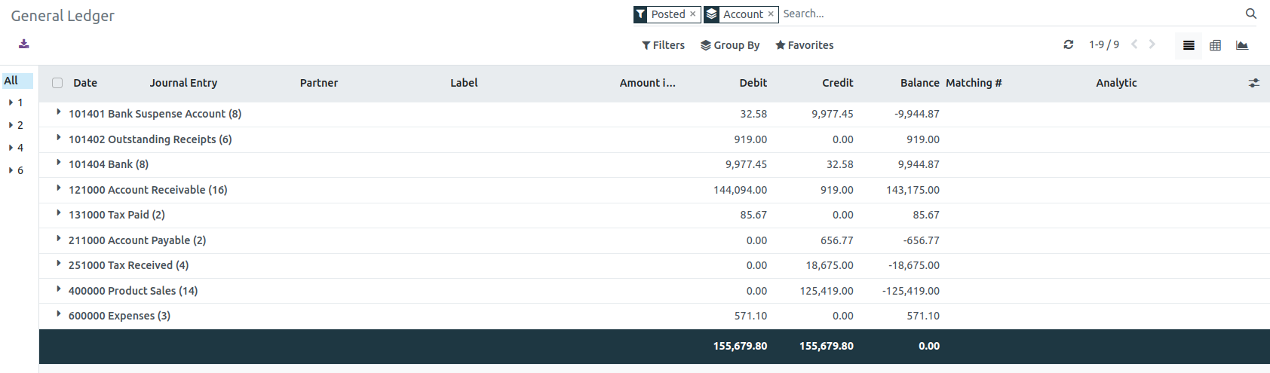The image size is (1270, 373).
Task: Switch to list view
Action: coord(1189,45)
